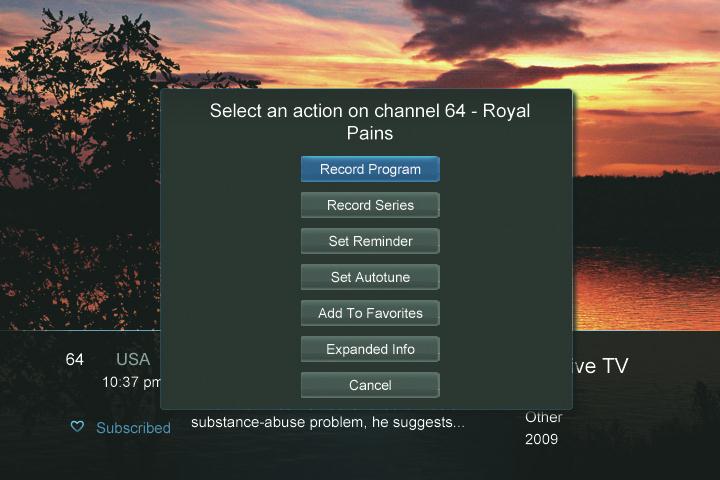This screenshot has width=720, height=480.
Task: Click the Subscribed status label
Action: 133,428
